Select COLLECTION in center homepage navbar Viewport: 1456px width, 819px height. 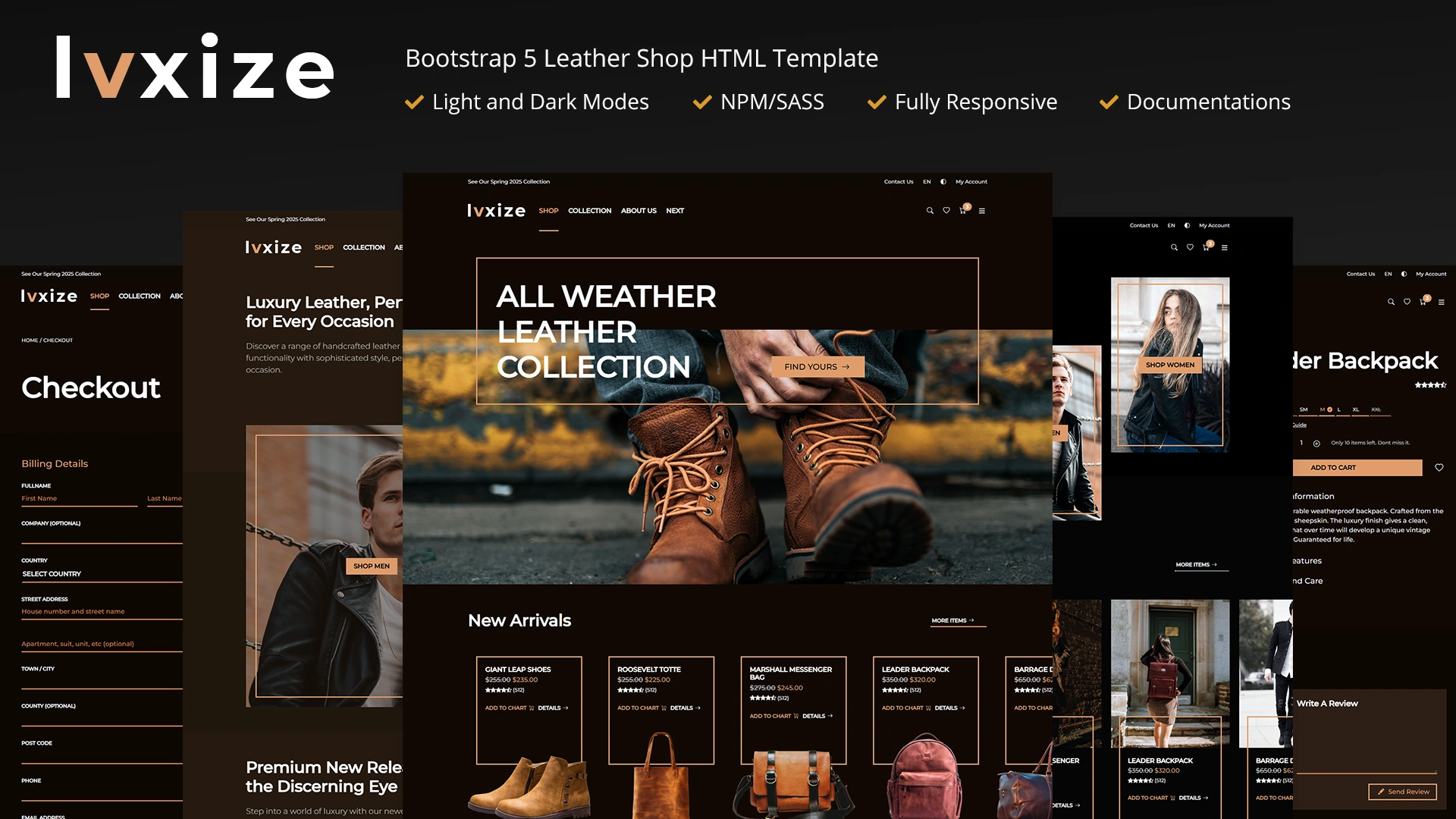(x=589, y=211)
